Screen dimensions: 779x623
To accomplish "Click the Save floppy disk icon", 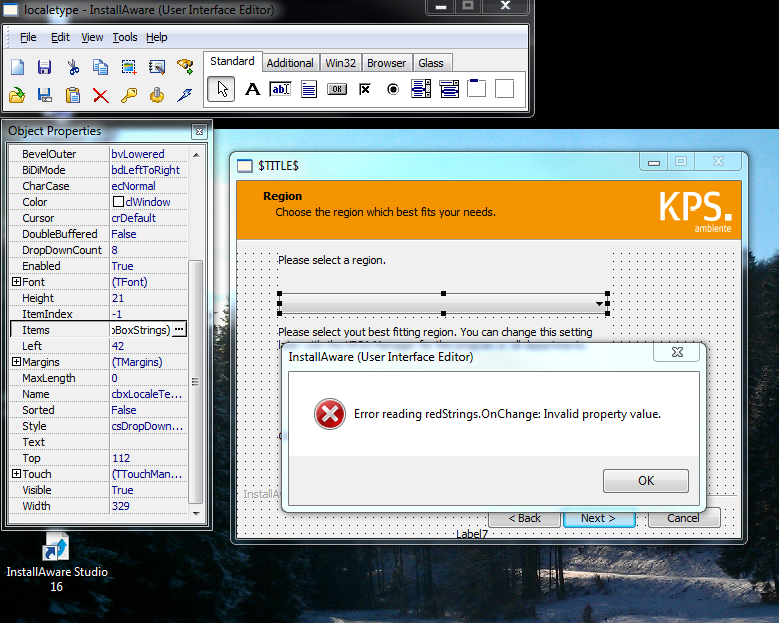I will click(x=45, y=67).
